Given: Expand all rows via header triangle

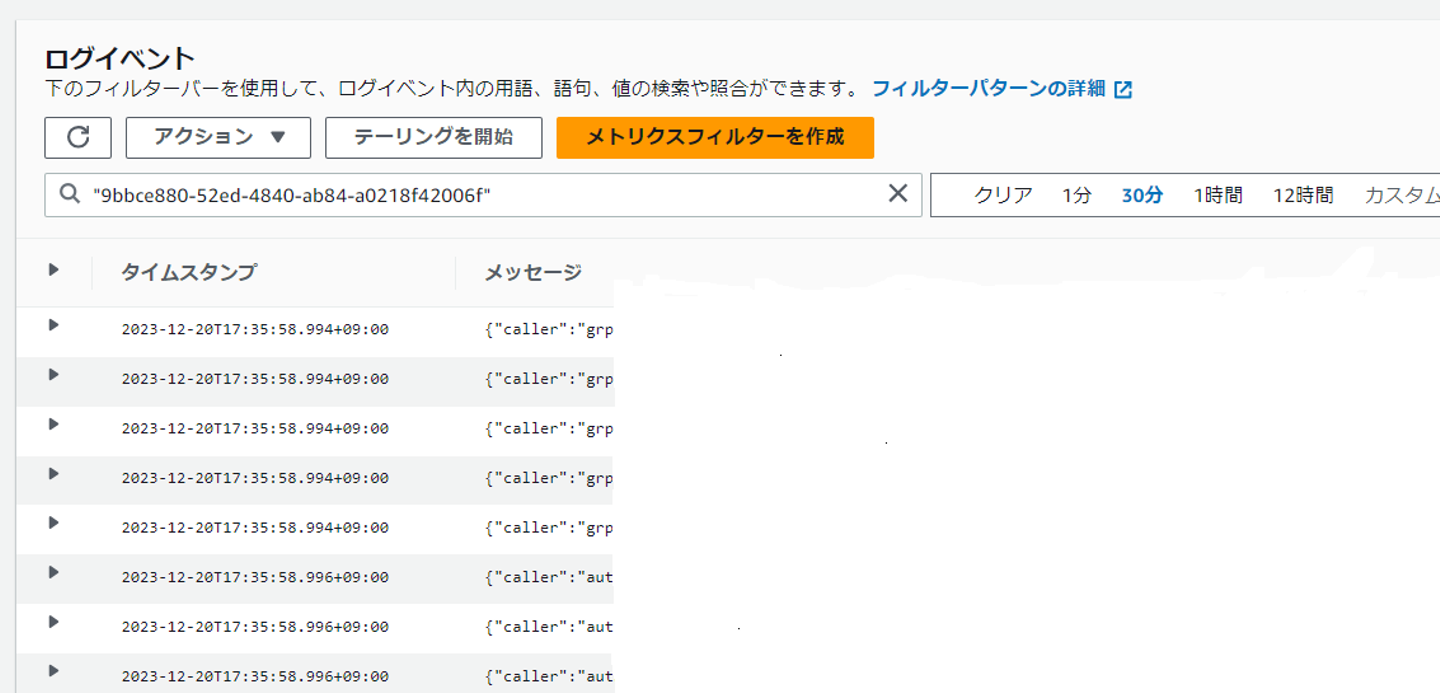Looking at the screenshot, I should [54, 270].
